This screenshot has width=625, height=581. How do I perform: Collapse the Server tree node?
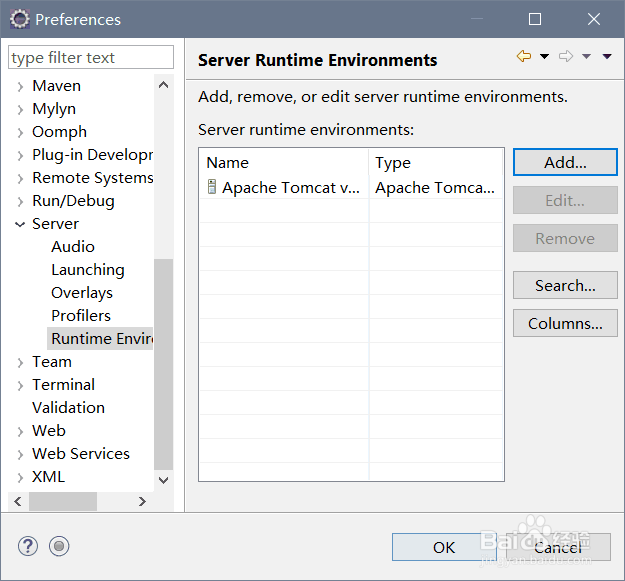pos(20,224)
